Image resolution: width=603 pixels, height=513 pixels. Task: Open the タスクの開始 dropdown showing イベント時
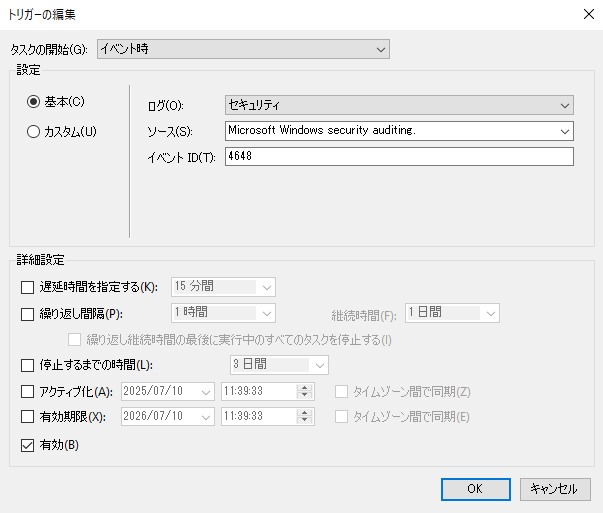(243, 49)
